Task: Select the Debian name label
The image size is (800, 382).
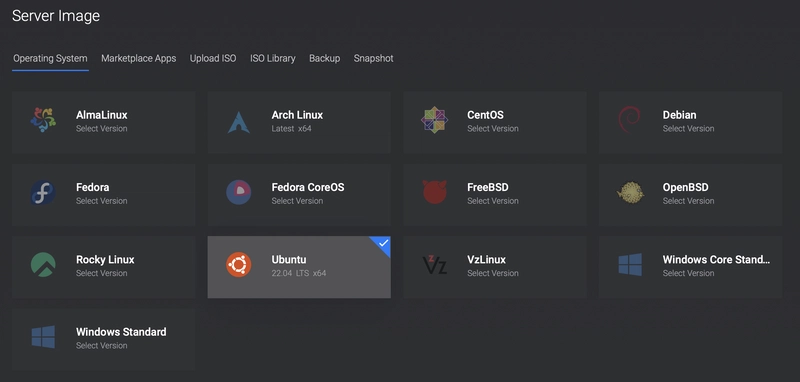Action: point(680,115)
